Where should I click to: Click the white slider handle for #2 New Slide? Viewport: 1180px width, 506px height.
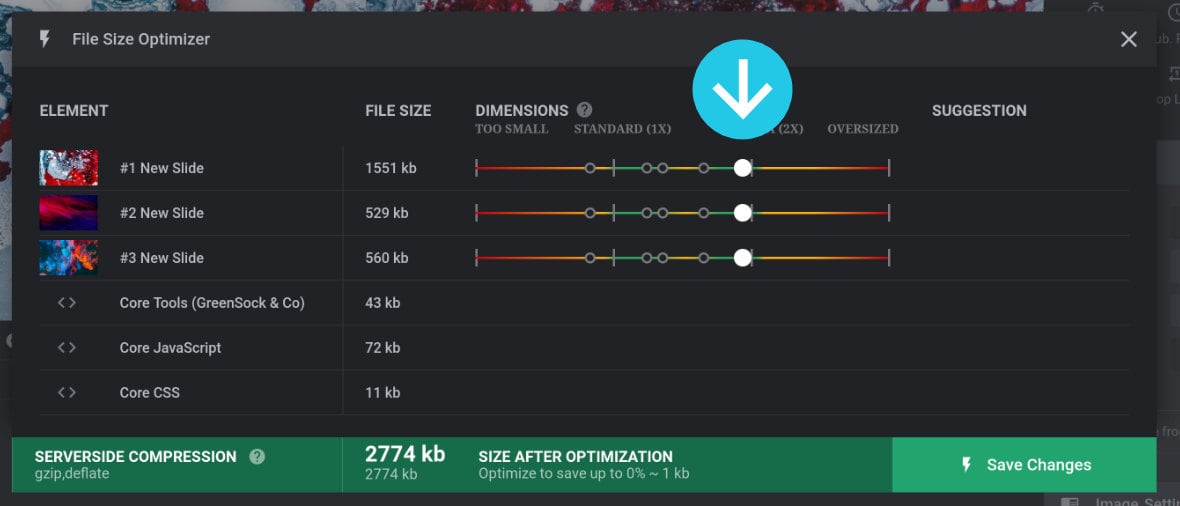point(742,213)
